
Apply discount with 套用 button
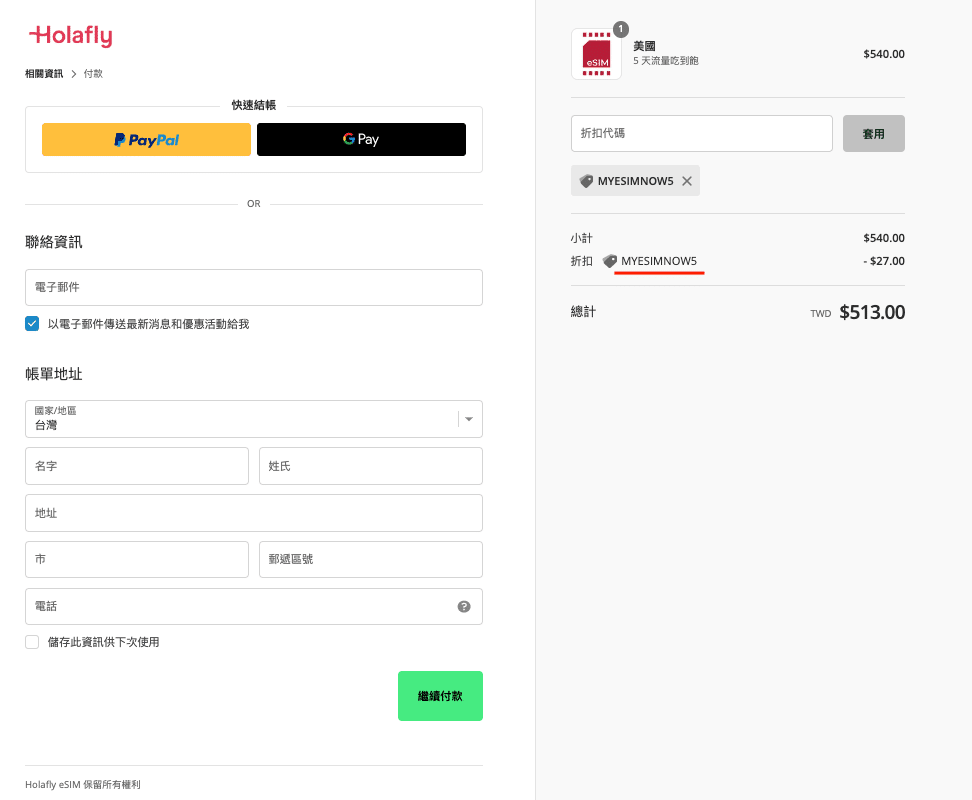873,133
